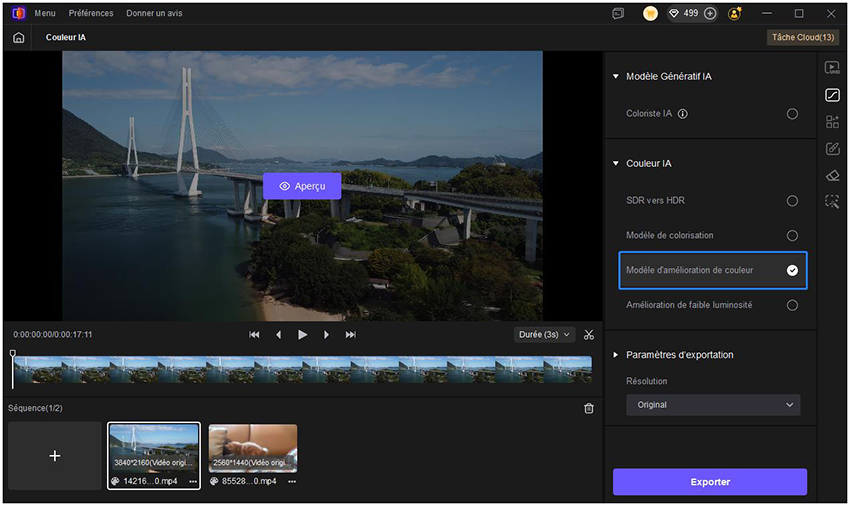Viewport: 850px width, 506px height.
Task: Click the Exporter button
Action: (x=710, y=482)
